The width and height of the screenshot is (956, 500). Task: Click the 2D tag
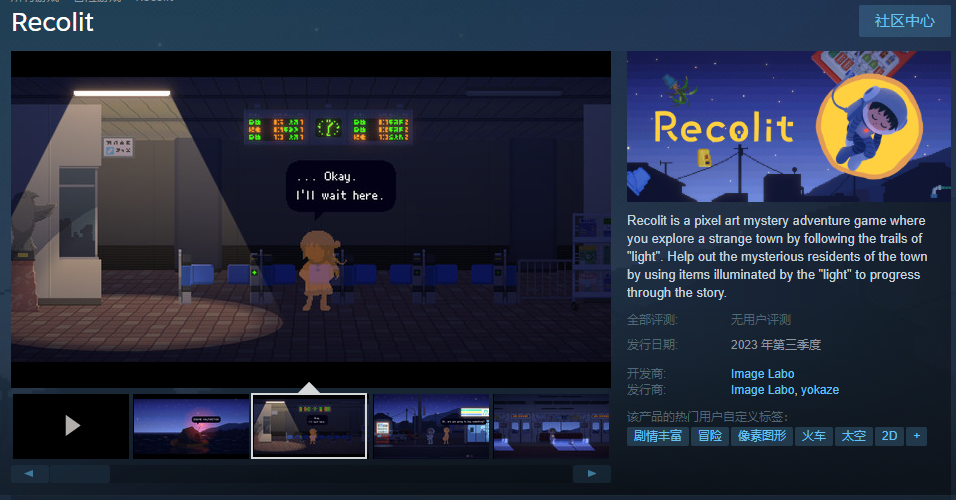(888, 436)
